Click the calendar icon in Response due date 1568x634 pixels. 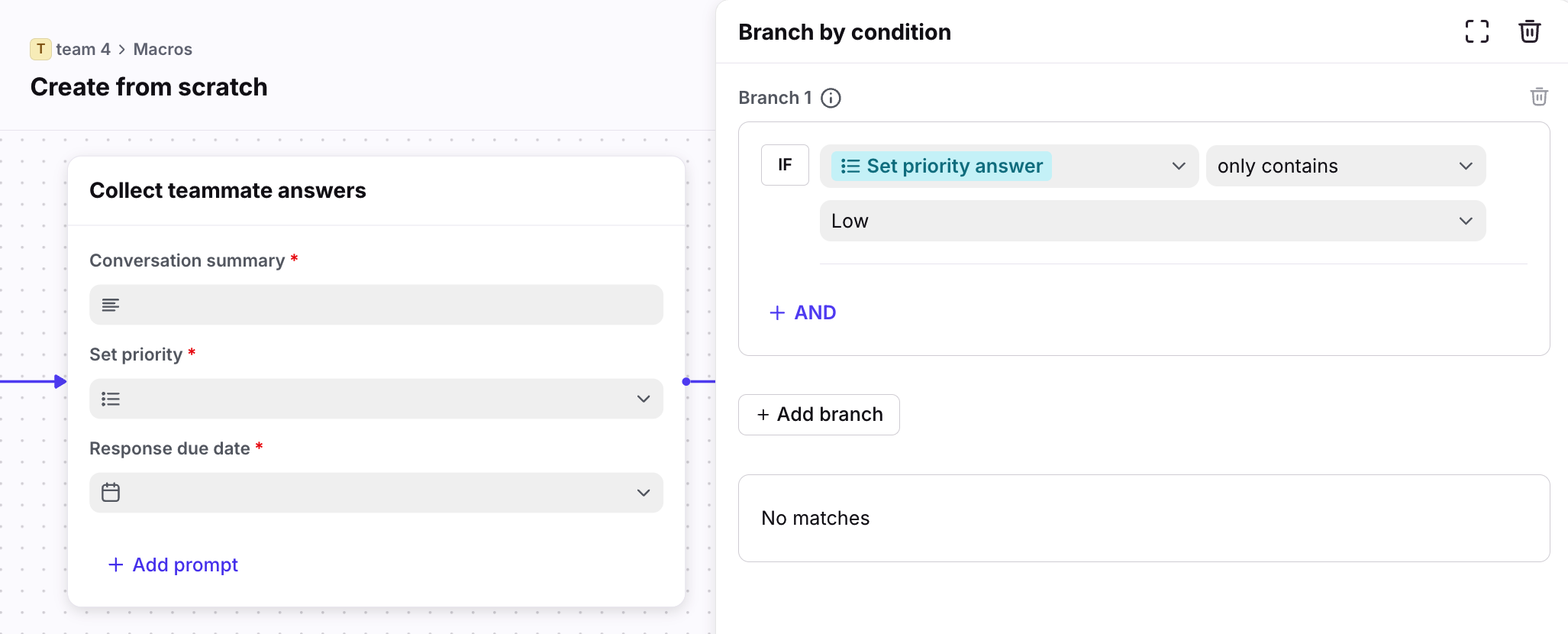(111, 493)
